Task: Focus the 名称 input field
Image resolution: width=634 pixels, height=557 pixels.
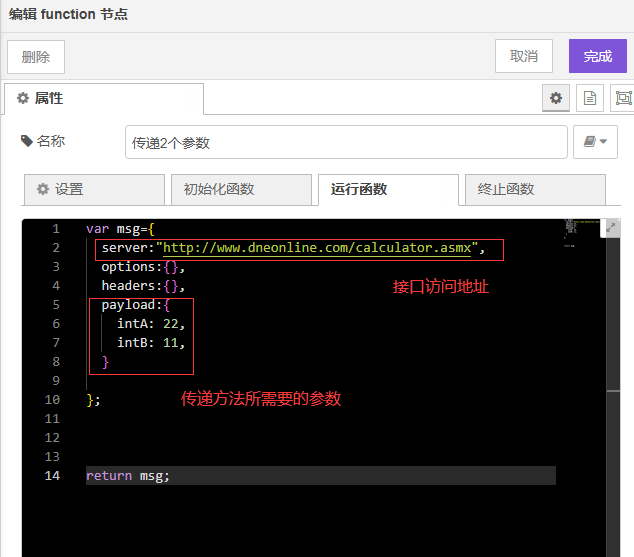Action: [345, 142]
